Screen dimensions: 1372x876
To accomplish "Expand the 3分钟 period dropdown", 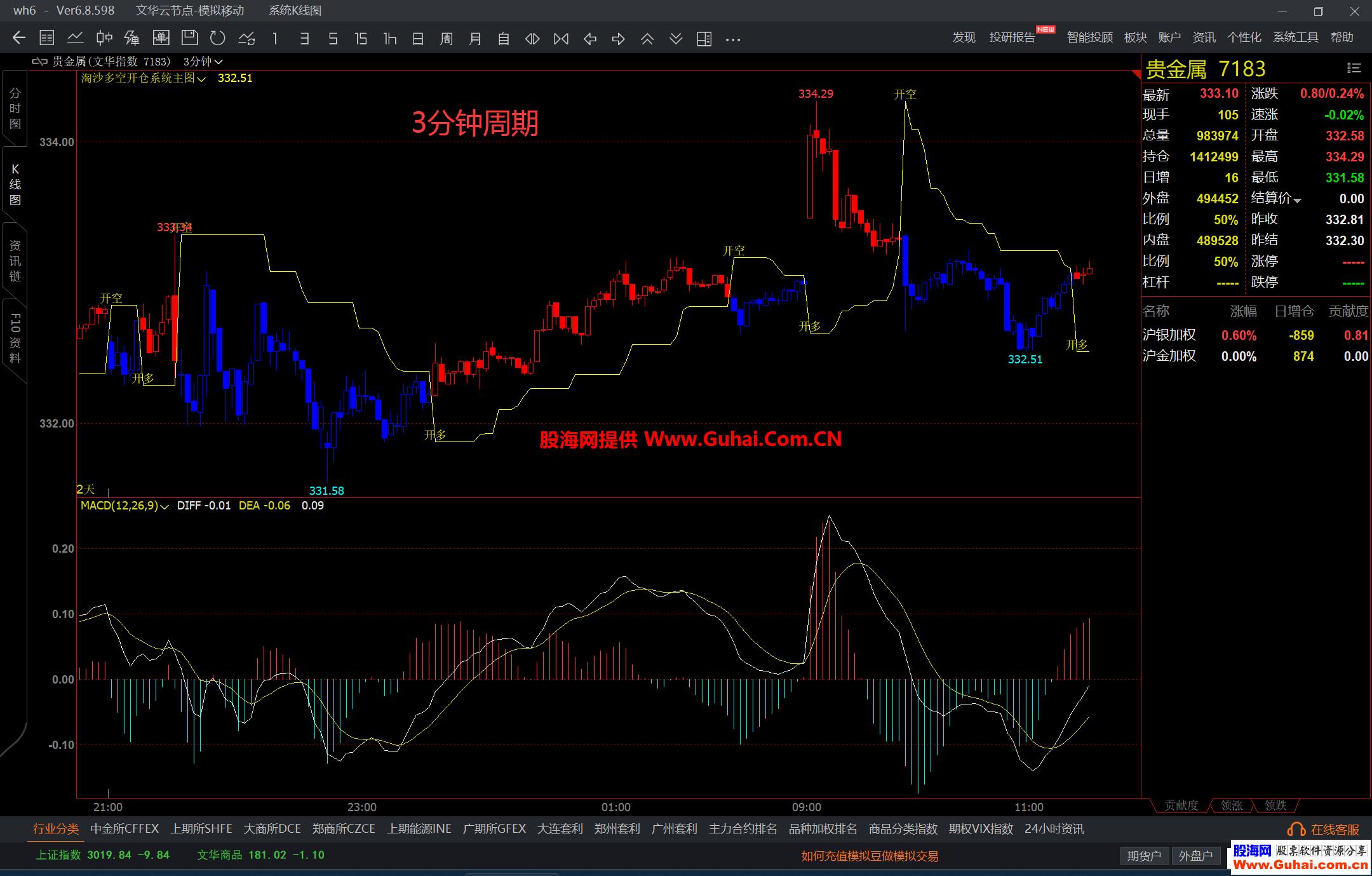I will [219, 62].
